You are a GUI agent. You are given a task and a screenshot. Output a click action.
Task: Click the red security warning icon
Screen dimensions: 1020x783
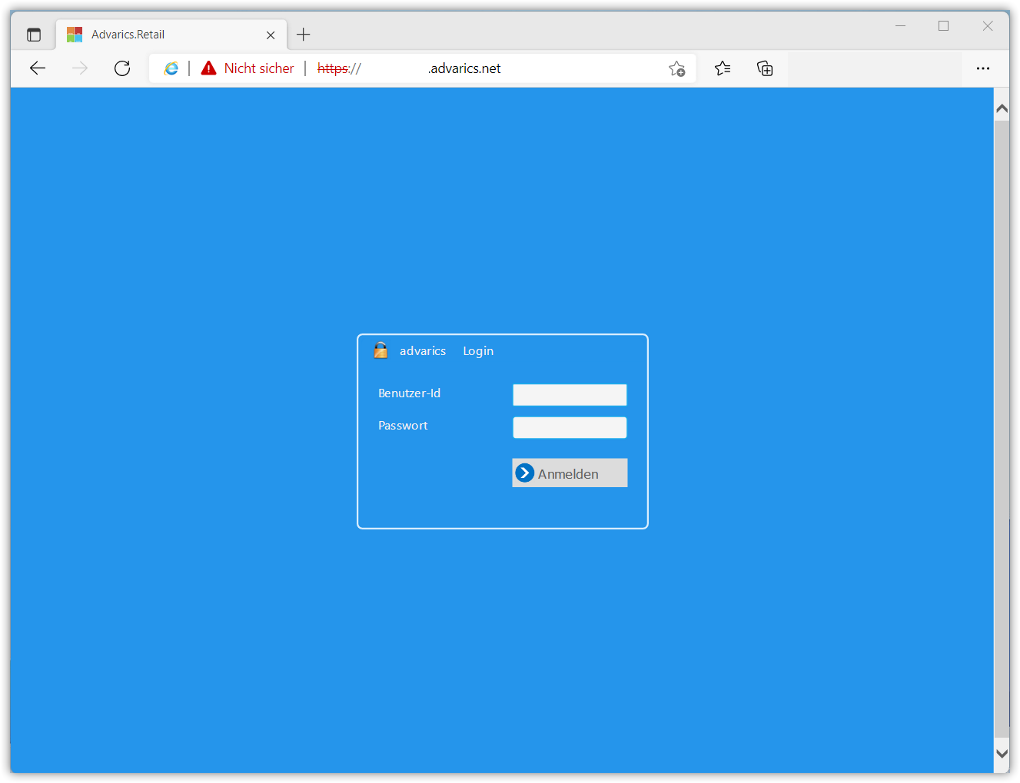tap(208, 68)
